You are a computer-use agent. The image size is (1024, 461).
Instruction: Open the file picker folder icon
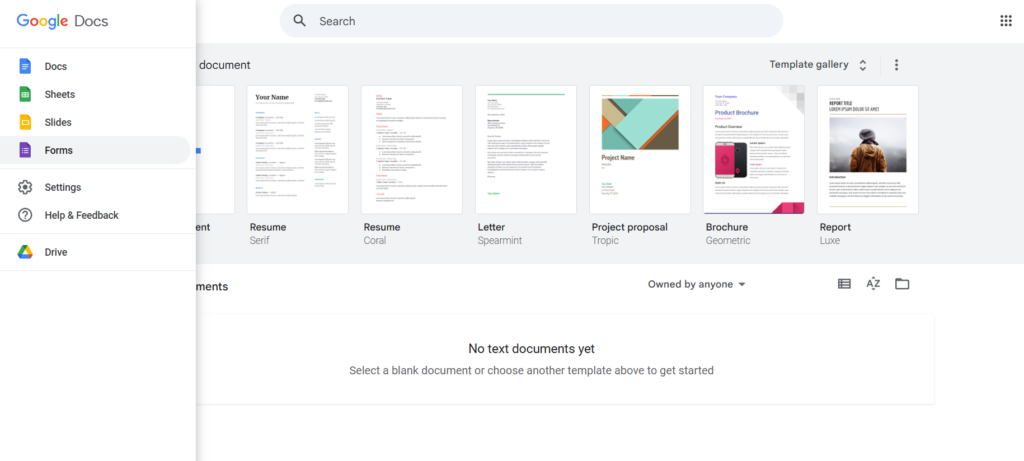[902, 284]
